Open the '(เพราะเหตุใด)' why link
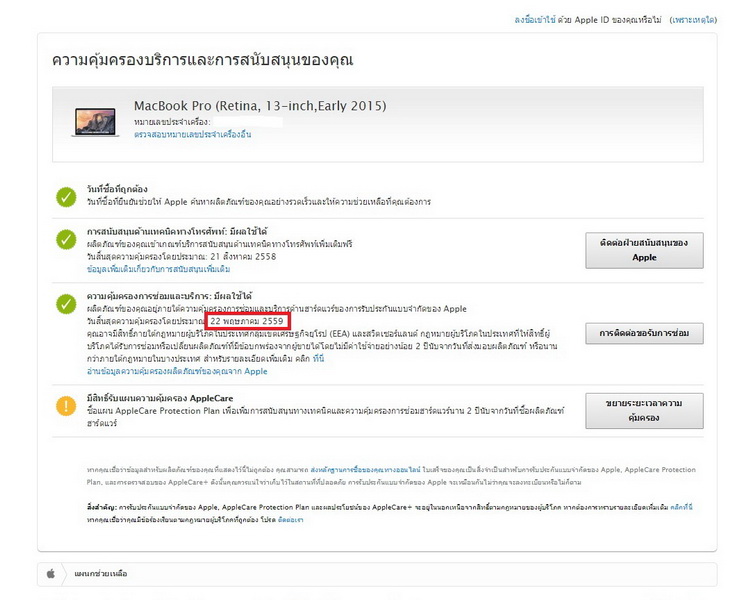 coord(693,20)
